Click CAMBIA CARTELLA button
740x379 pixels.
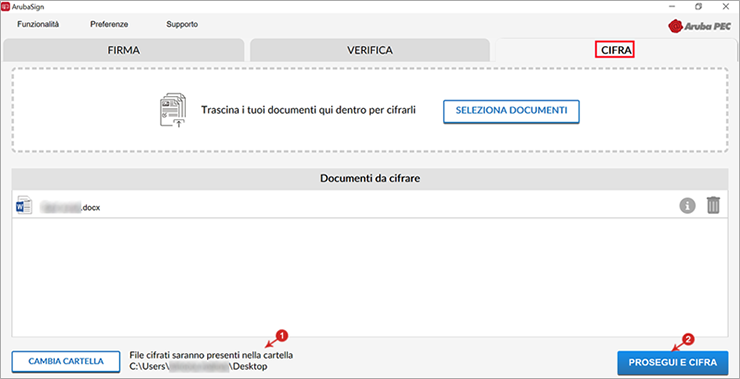click(66, 362)
